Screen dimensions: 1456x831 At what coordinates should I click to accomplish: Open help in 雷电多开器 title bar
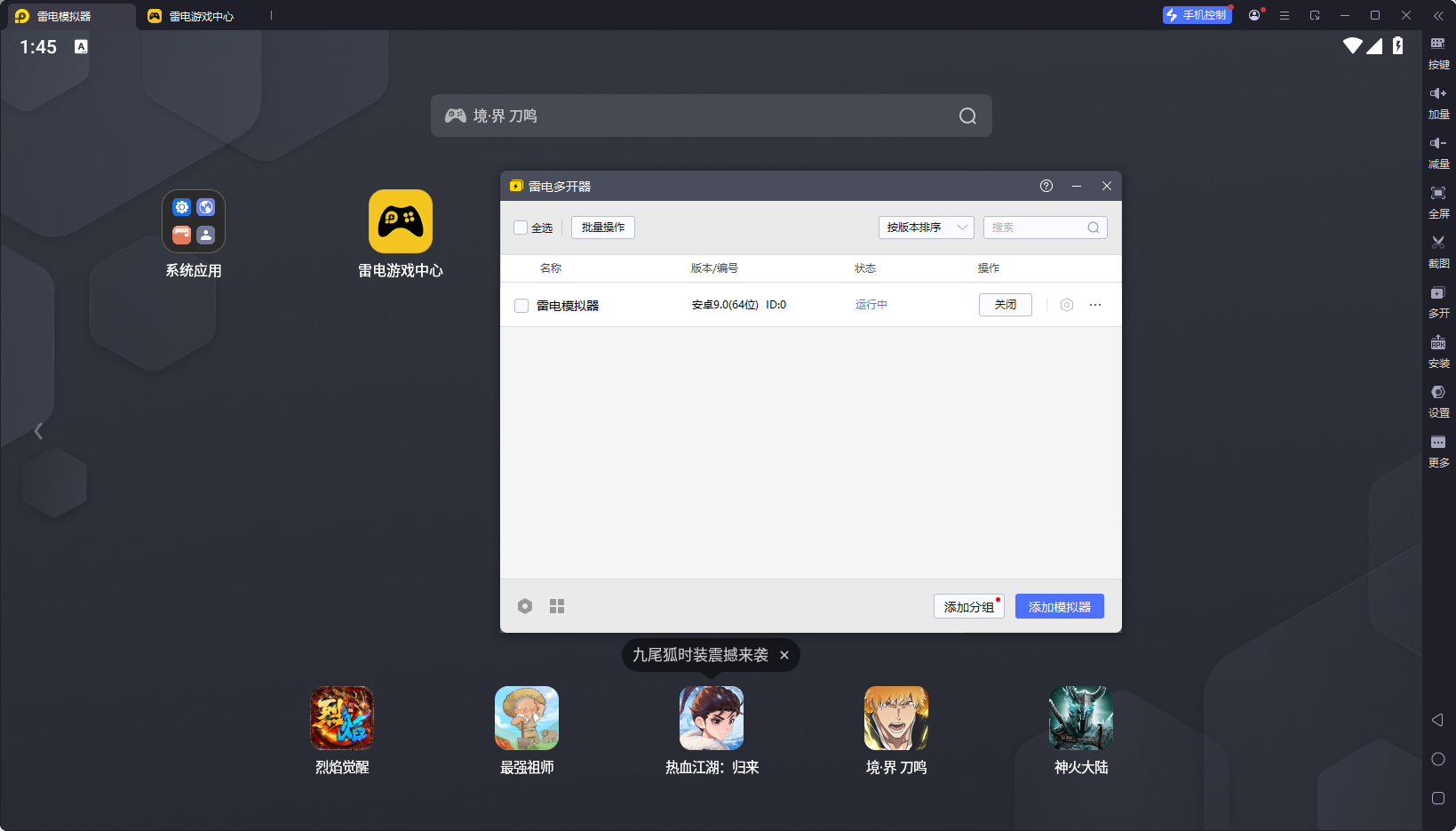(x=1046, y=186)
